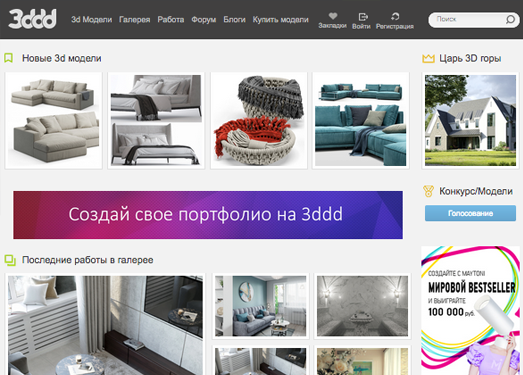Click the green bookmark icon beside Новые 3d модели
The height and width of the screenshot is (375, 523).
(x=9, y=58)
